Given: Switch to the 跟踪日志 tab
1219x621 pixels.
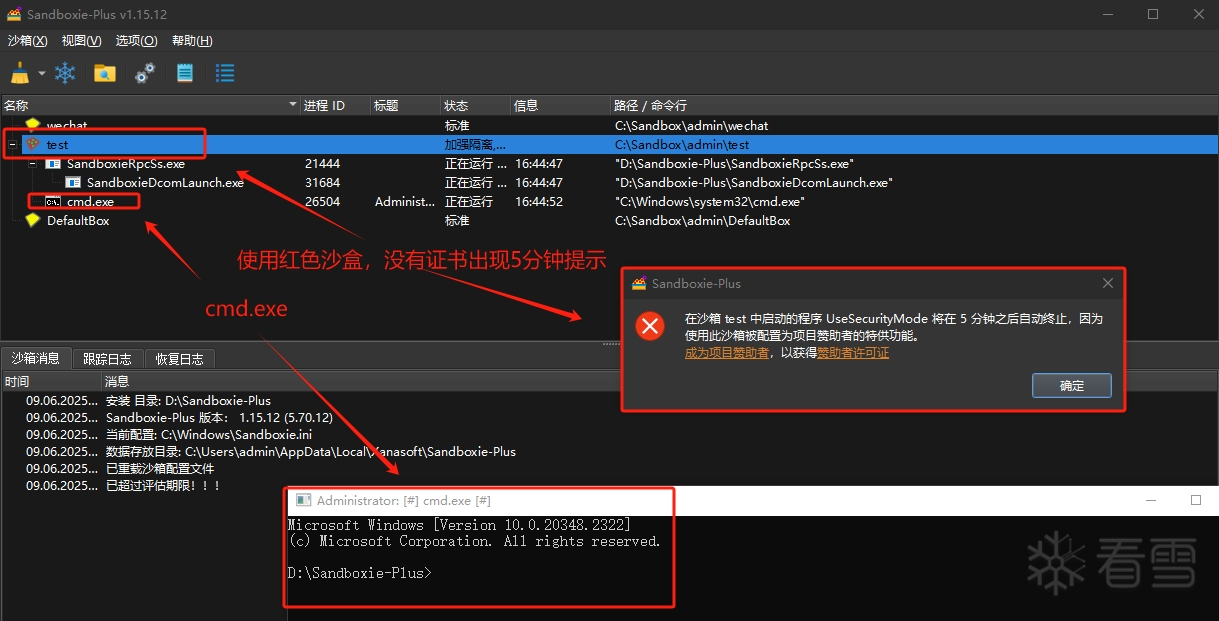Looking at the screenshot, I should pos(107,359).
